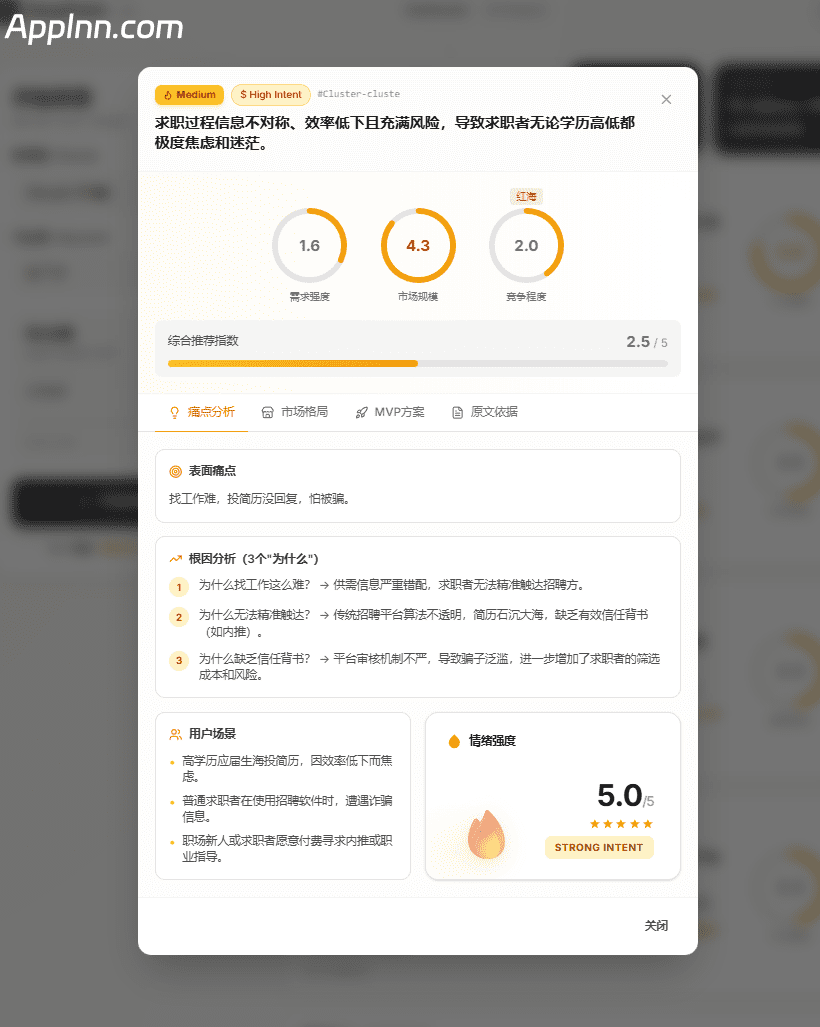Click the 市场规模 4.3 gauge

[x=418, y=246]
